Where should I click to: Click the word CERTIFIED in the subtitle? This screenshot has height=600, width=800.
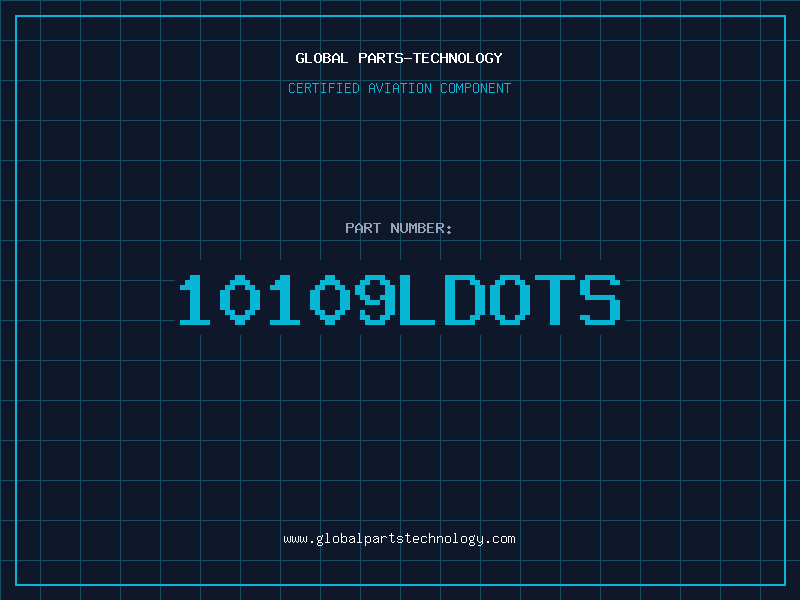[x=324, y=89]
